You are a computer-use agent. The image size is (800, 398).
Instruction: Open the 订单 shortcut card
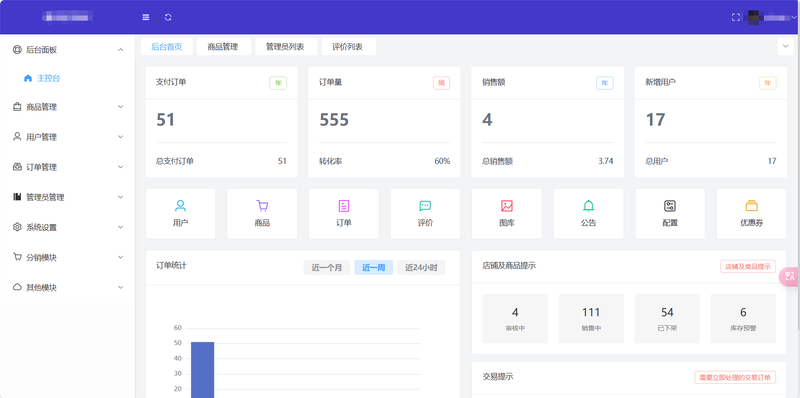point(344,213)
